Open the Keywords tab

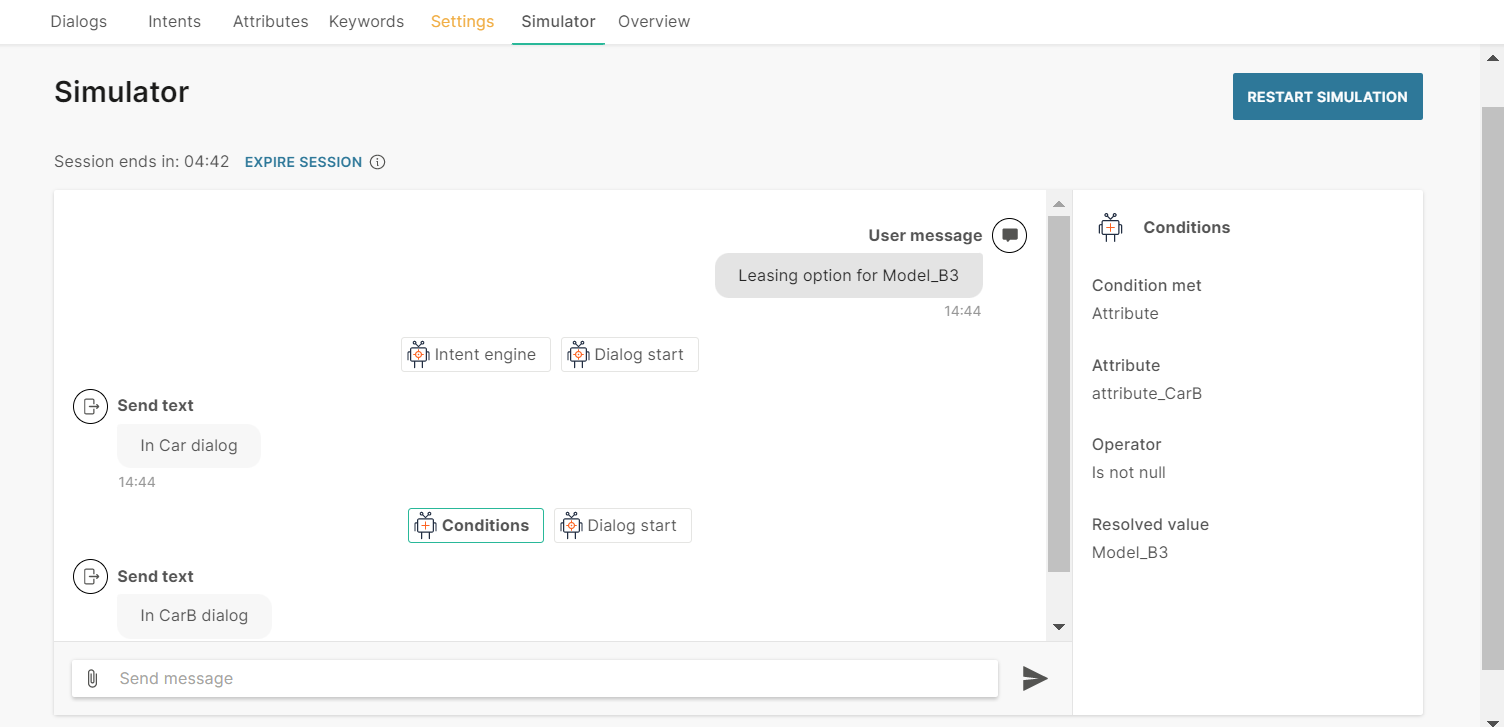tap(366, 21)
